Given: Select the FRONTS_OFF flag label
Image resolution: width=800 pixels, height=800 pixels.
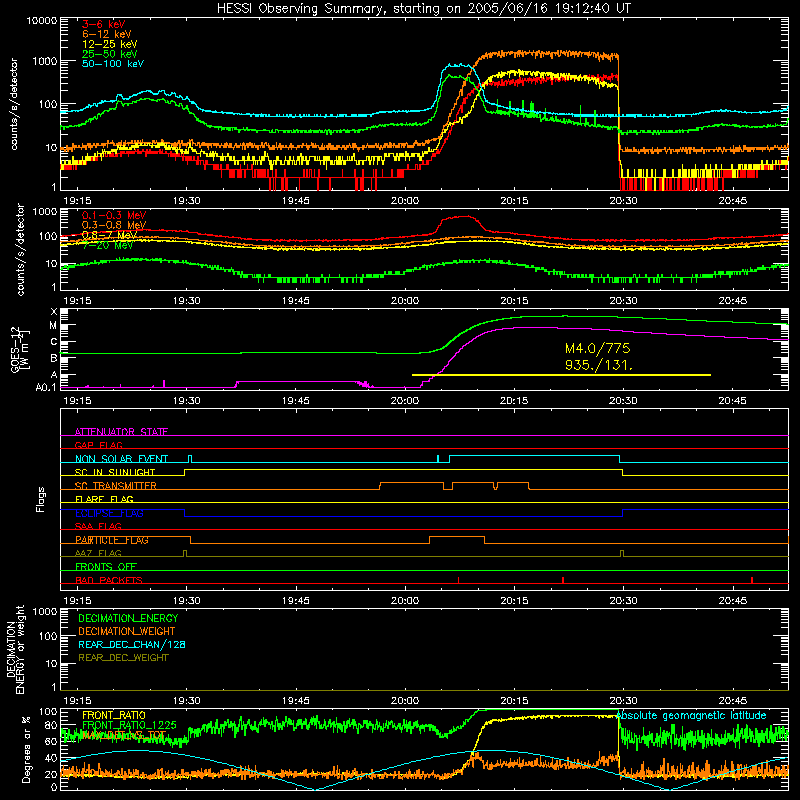Looking at the screenshot, I should [x=106, y=567].
